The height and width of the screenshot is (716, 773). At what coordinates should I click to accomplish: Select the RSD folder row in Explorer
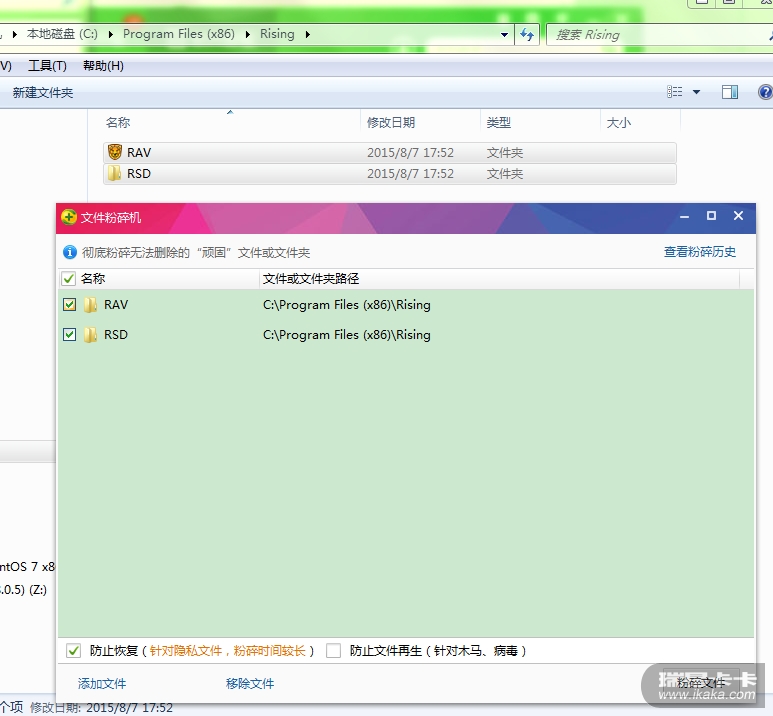[x=389, y=174]
